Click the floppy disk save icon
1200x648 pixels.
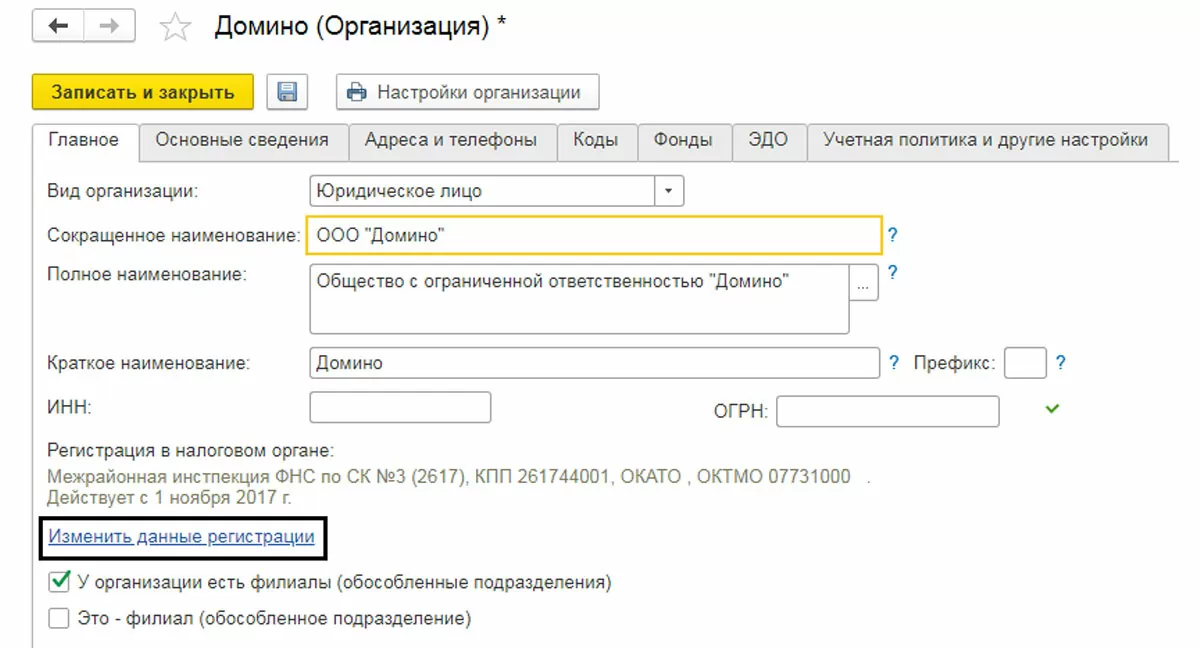tap(287, 93)
